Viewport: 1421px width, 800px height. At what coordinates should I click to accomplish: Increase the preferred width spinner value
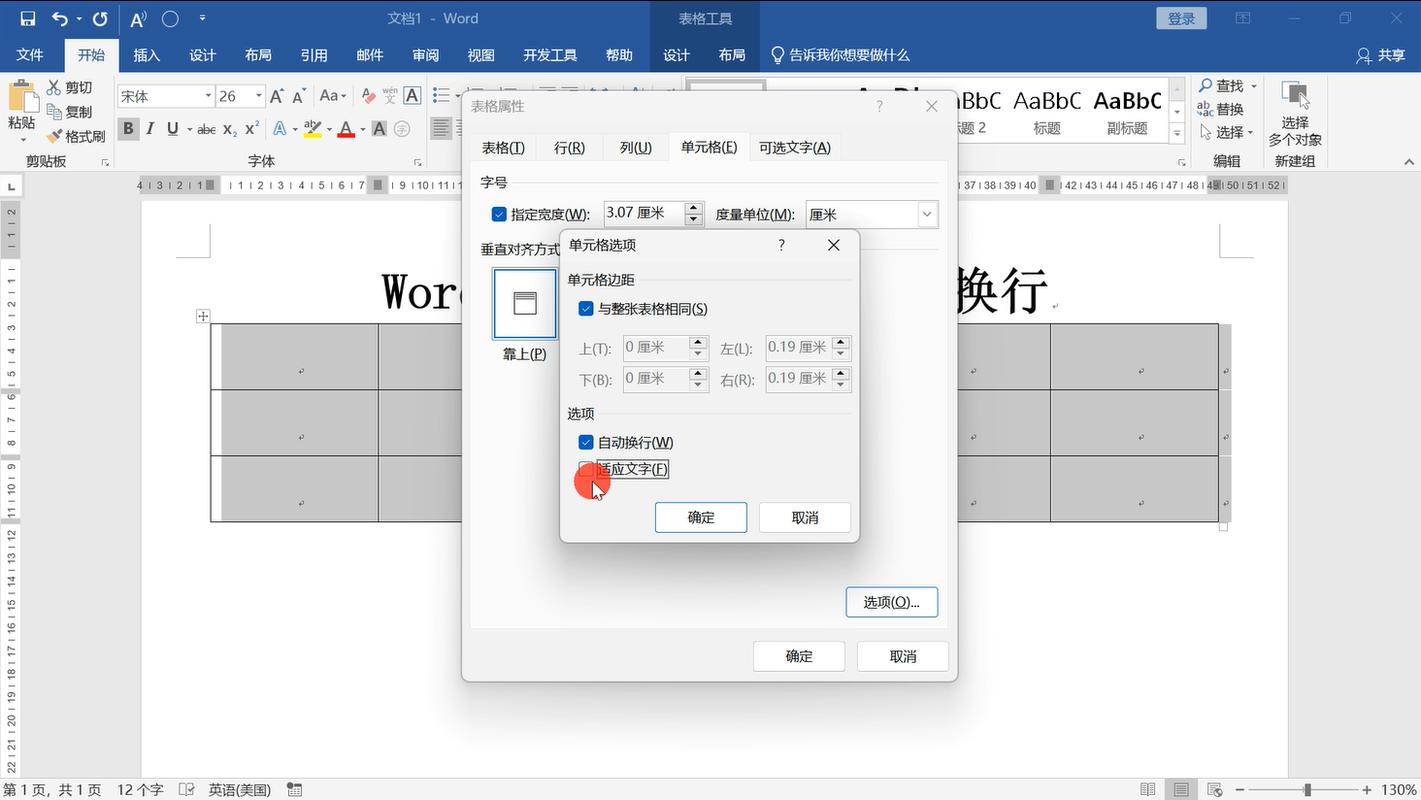click(694, 208)
